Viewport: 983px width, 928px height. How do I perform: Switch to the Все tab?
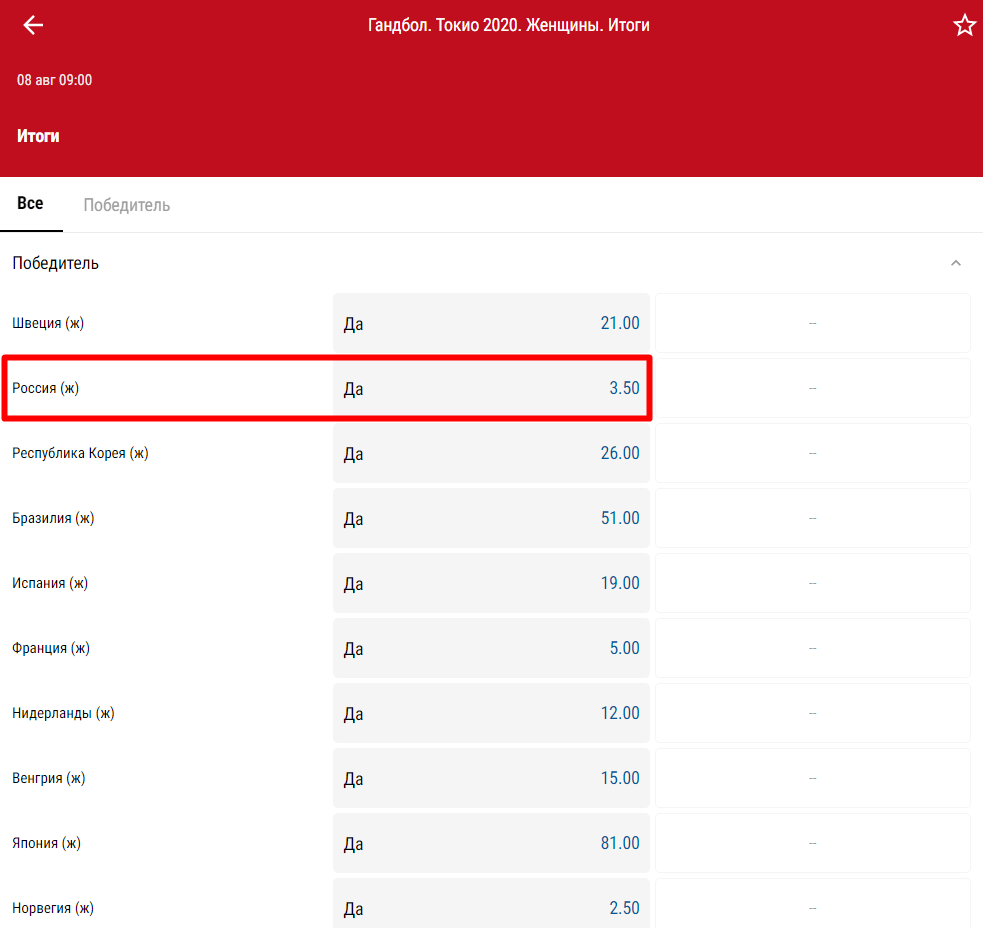[30, 203]
